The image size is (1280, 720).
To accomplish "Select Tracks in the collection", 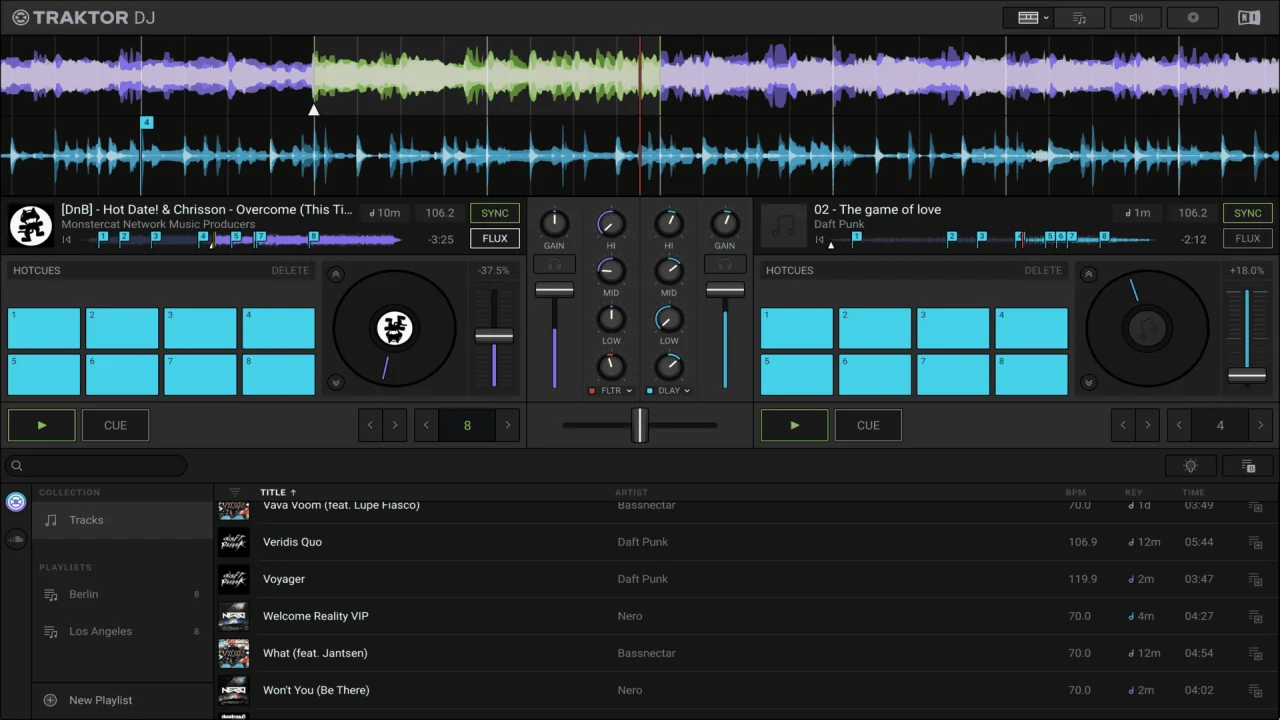I will [122, 520].
